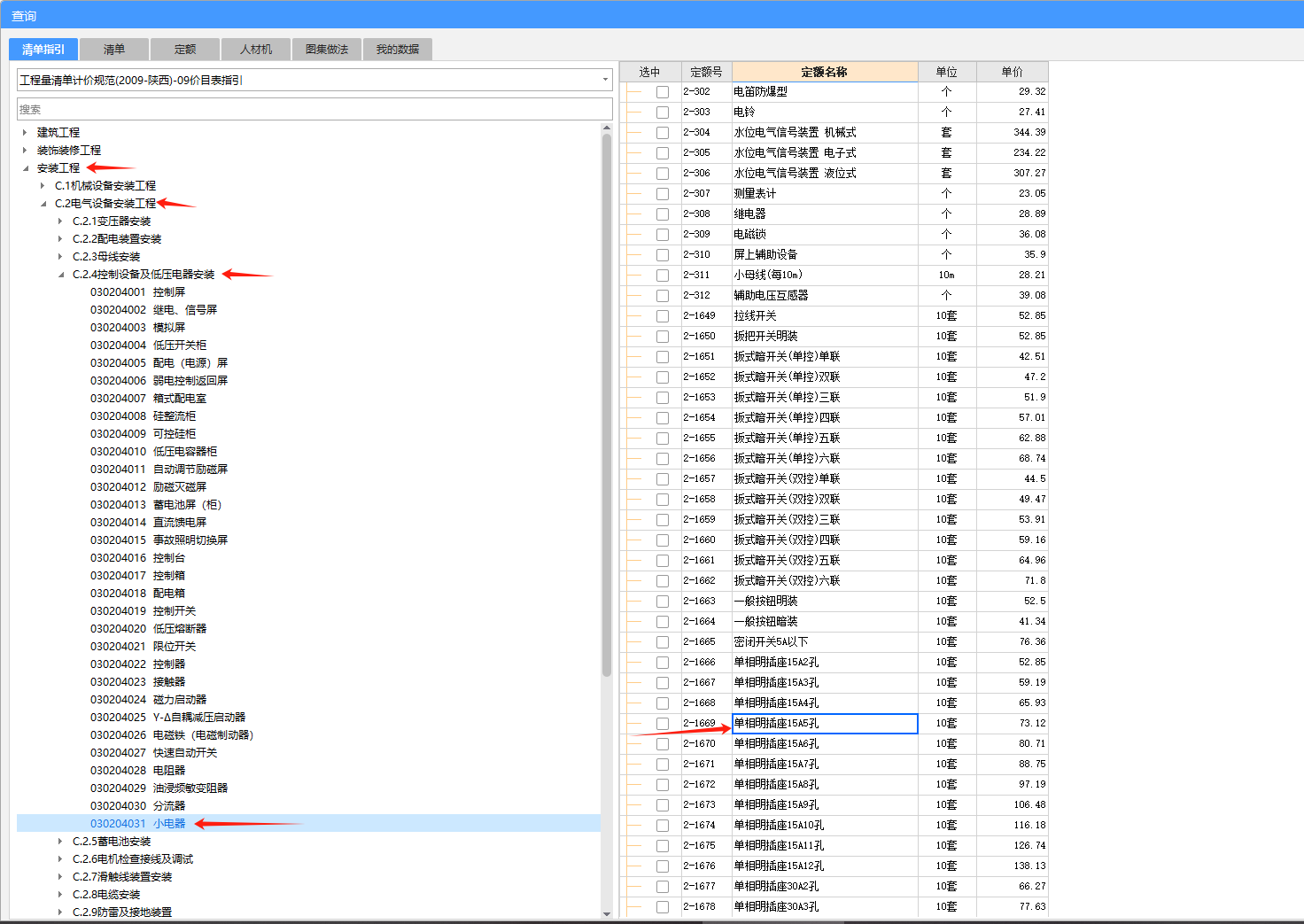Expand C.2.2配电装置安装 node
The image size is (1304, 924).
[60, 238]
